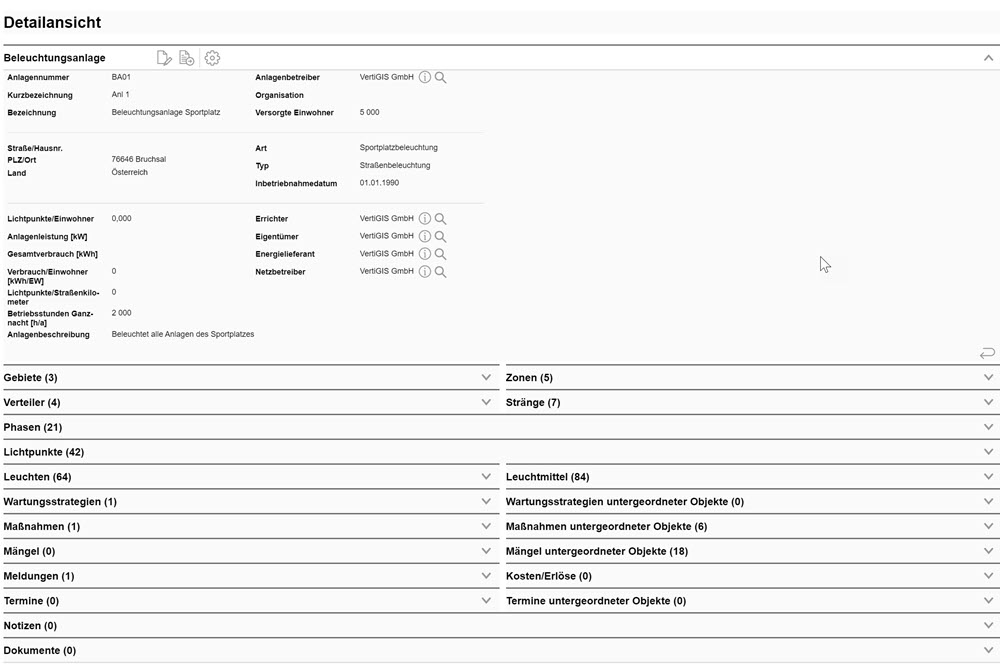Expand Lichtpunkte (42) section

coord(988,452)
